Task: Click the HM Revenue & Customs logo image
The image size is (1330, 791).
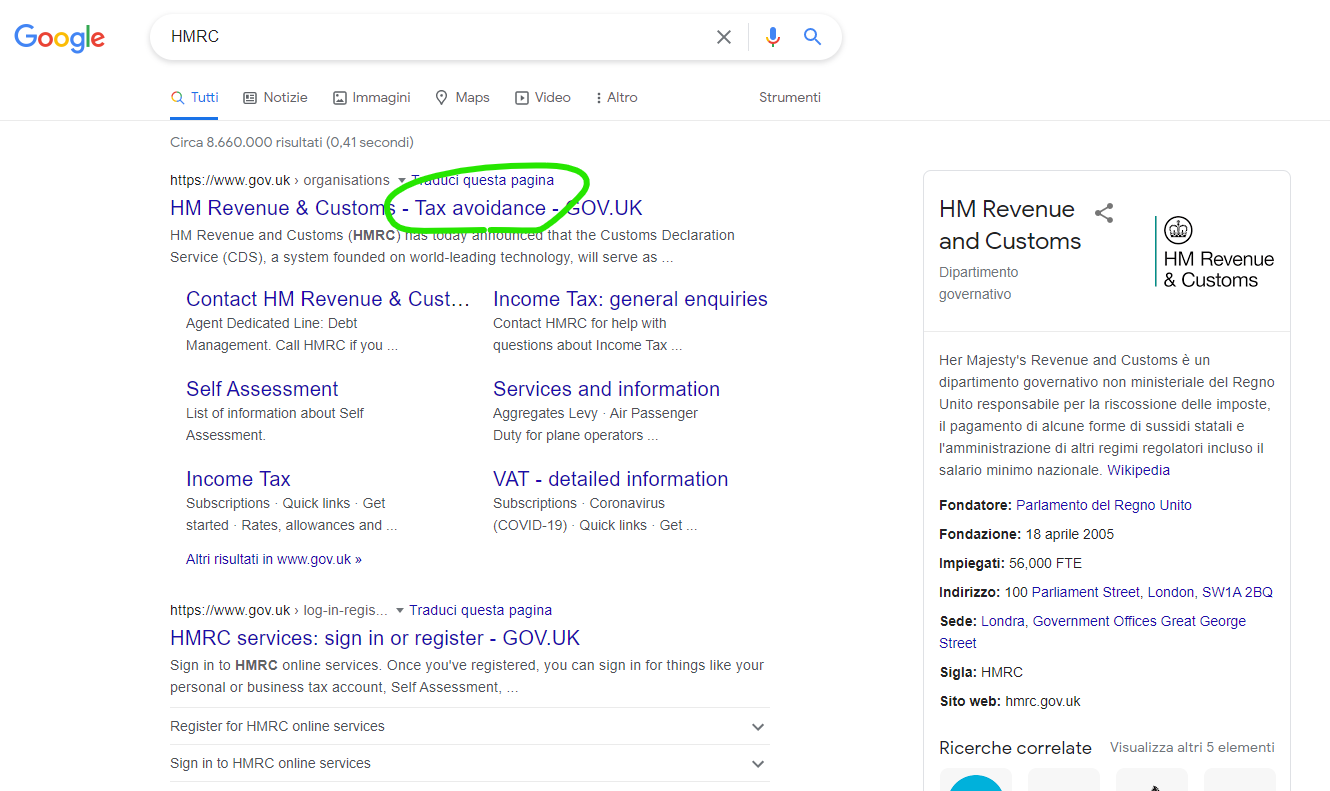Action: pyautogui.click(x=1215, y=254)
